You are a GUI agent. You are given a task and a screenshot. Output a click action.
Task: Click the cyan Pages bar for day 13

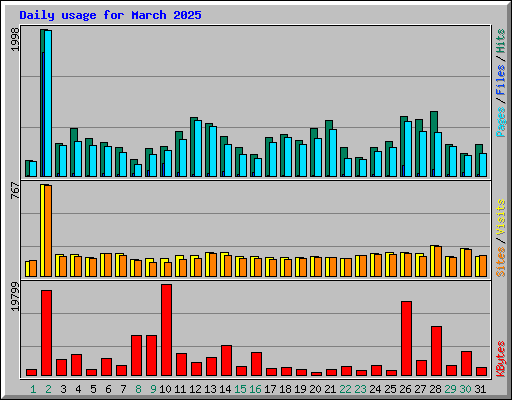coord(213,151)
